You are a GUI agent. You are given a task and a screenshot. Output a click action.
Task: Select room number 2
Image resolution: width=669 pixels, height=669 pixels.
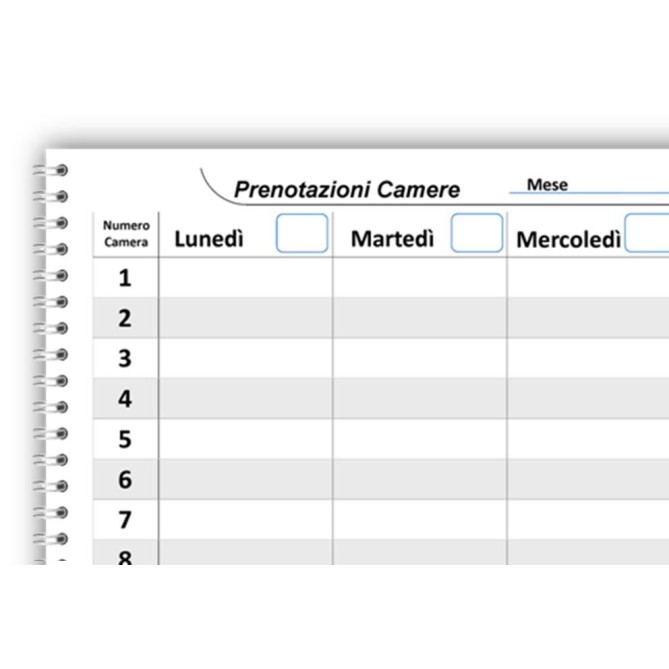pyautogui.click(x=125, y=318)
